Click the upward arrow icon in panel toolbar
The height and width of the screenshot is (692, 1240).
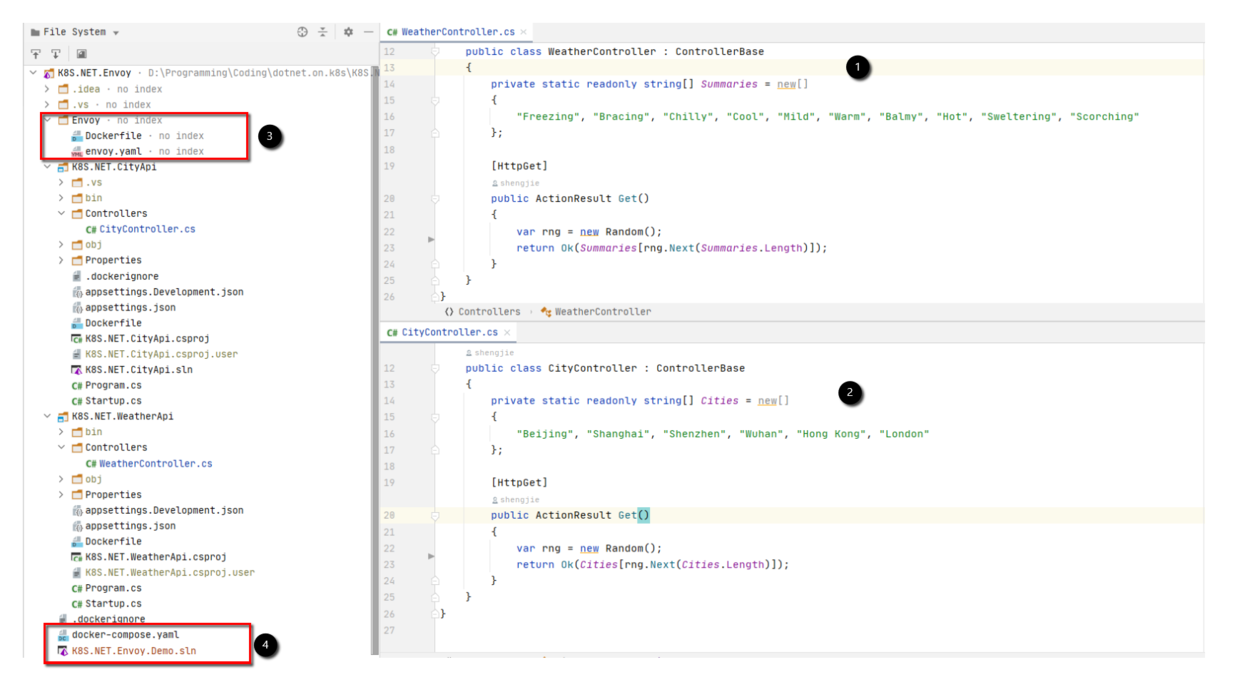[36, 54]
